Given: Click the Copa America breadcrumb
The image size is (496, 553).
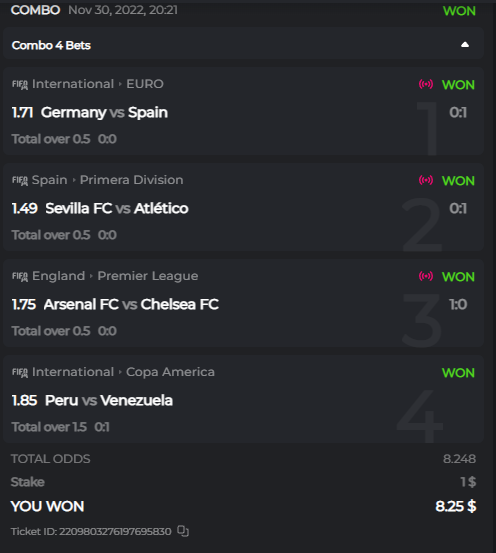Looking at the screenshot, I should tap(170, 372).
